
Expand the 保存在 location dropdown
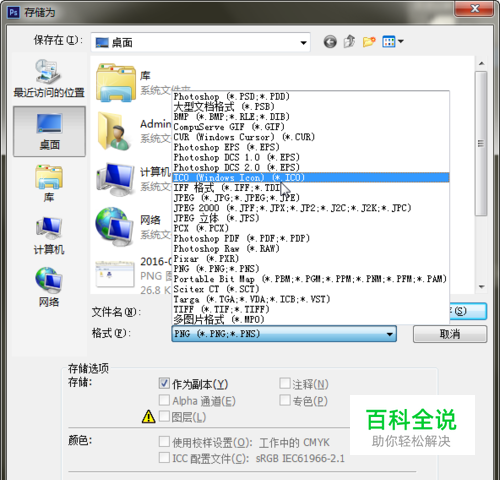click(x=200, y=42)
